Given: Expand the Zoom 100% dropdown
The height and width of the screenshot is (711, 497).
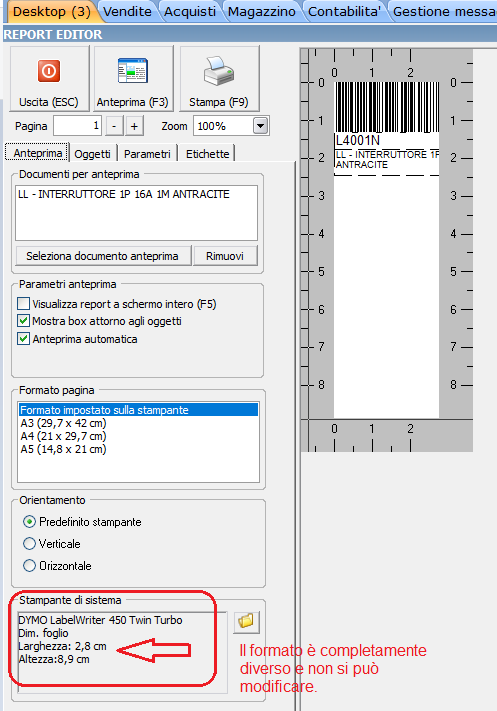Looking at the screenshot, I should pyautogui.click(x=260, y=126).
